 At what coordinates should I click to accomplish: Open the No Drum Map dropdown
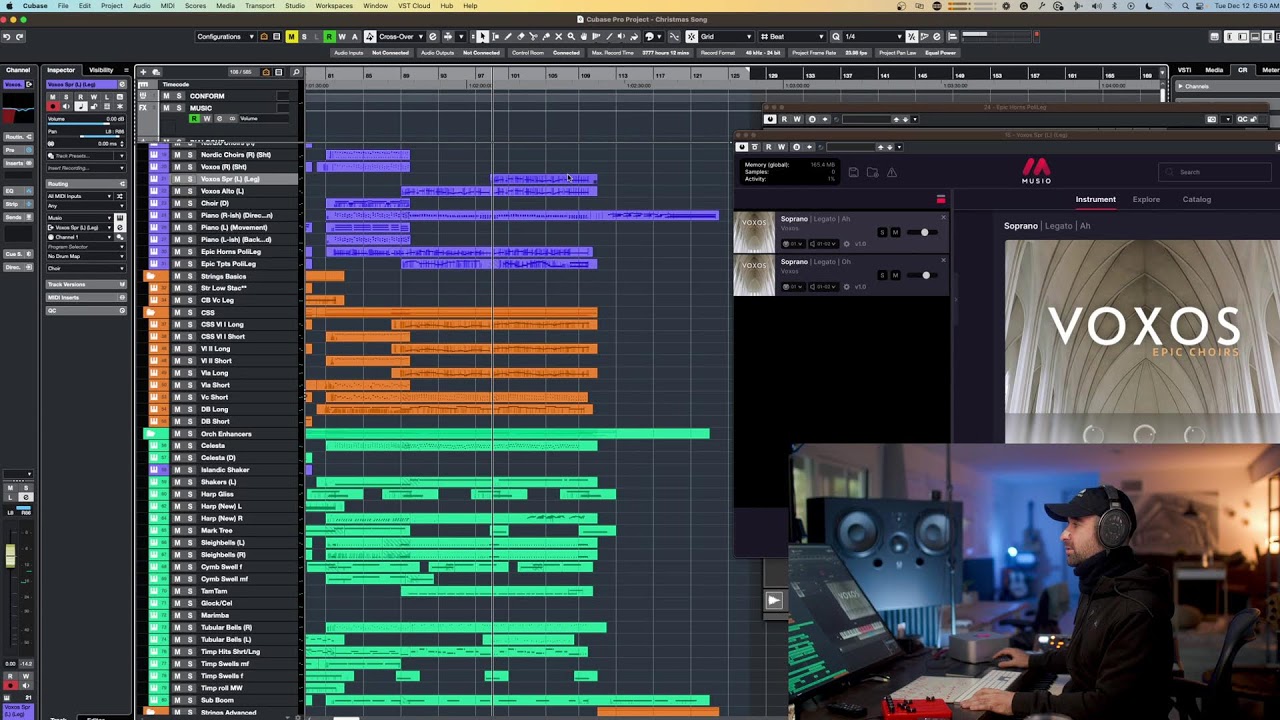pos(85,256)
